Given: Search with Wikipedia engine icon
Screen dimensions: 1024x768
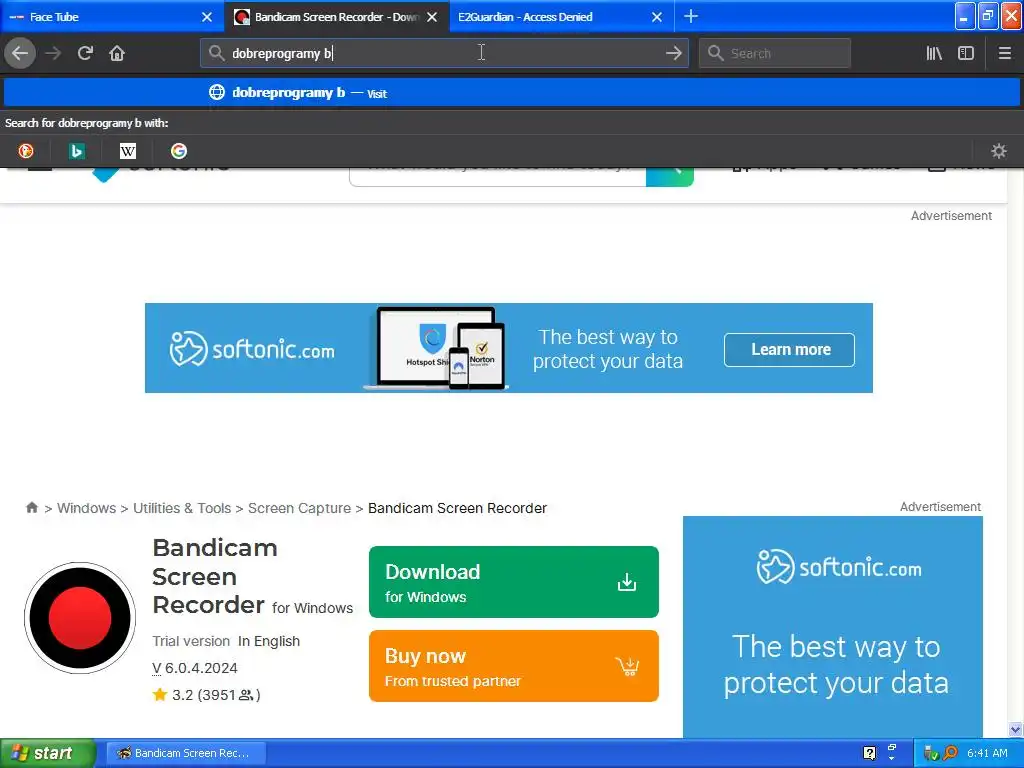Looking at the screenshot, I should [127, 151].
